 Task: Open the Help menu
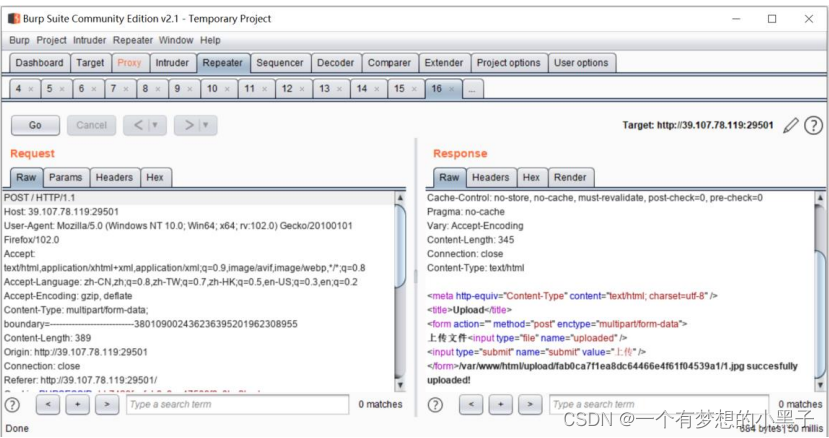210,40
